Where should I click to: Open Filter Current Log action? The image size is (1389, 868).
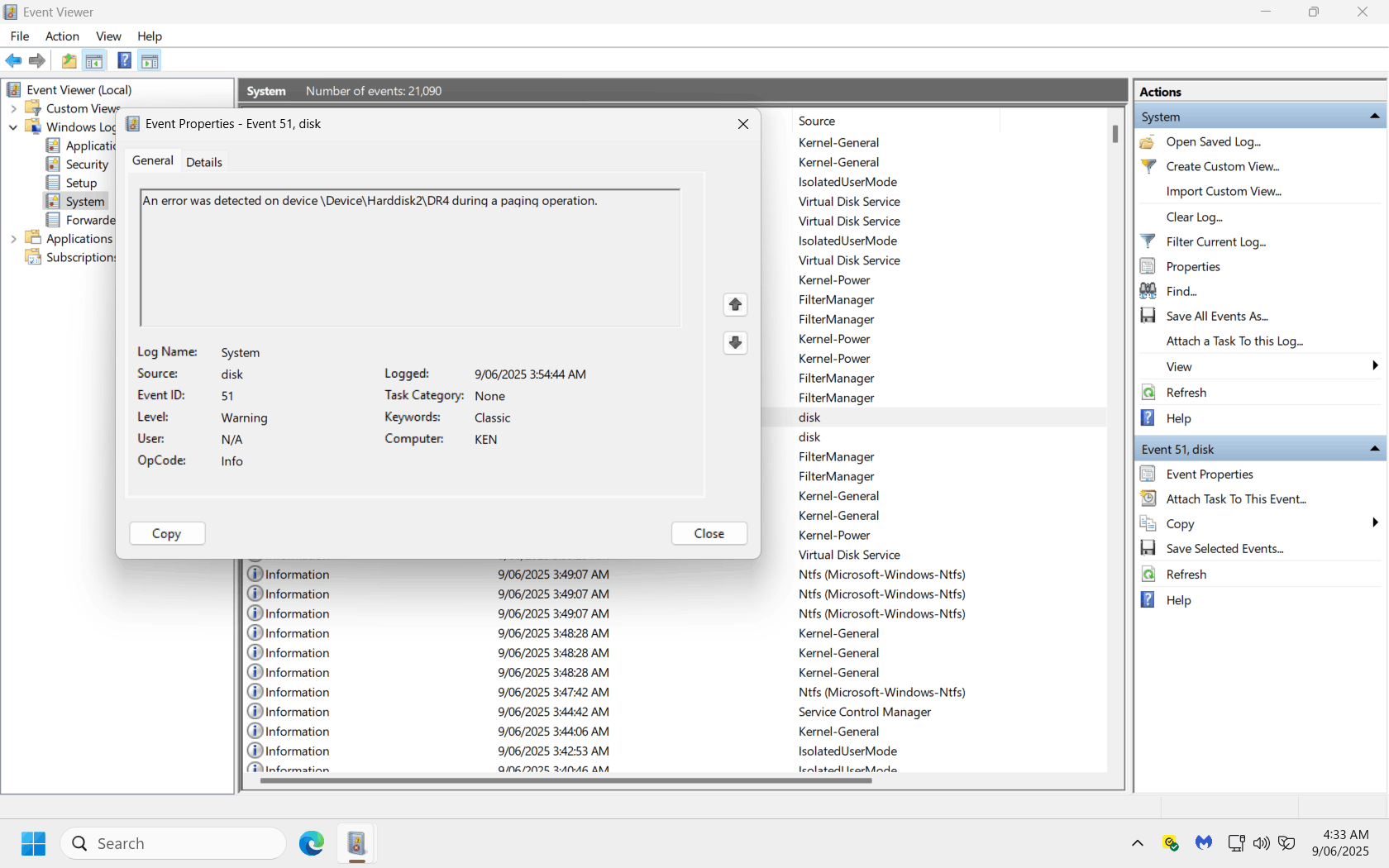coord(1215,241)
